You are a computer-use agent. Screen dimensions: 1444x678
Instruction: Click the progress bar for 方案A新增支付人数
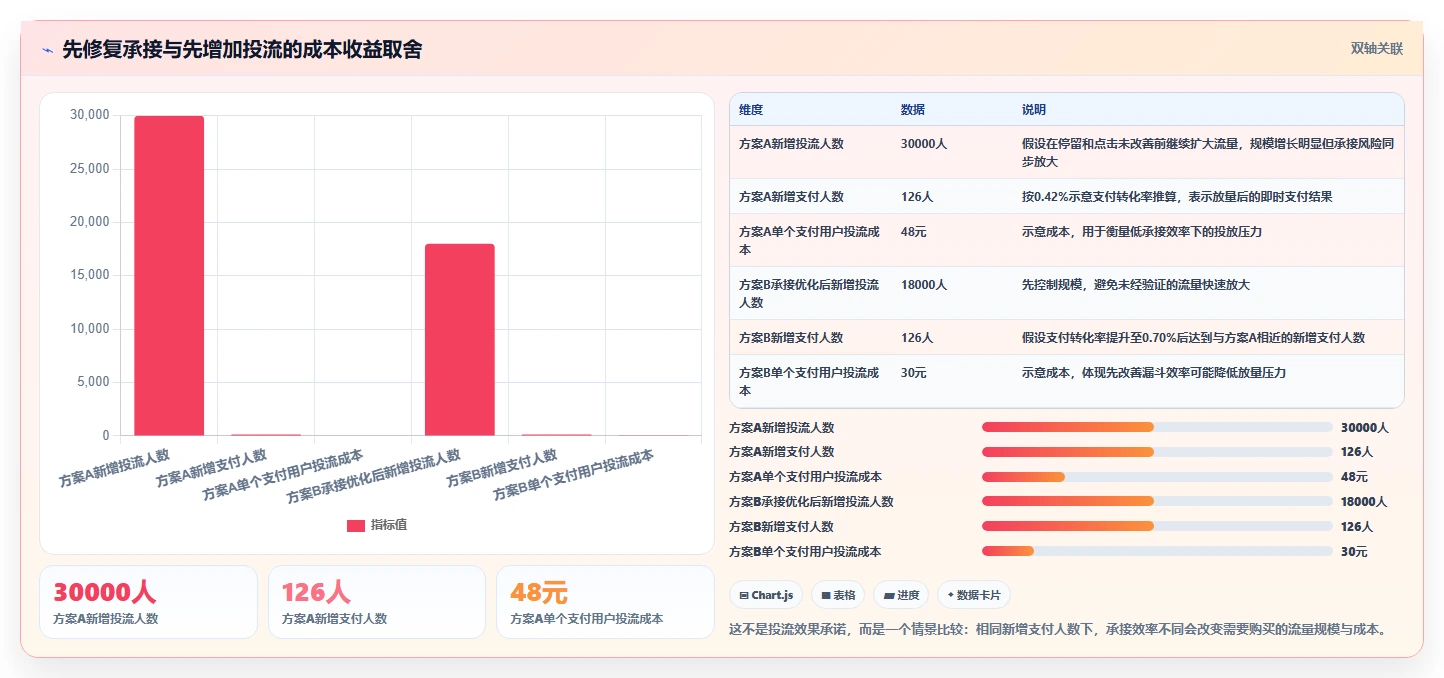pos(1157,452)
